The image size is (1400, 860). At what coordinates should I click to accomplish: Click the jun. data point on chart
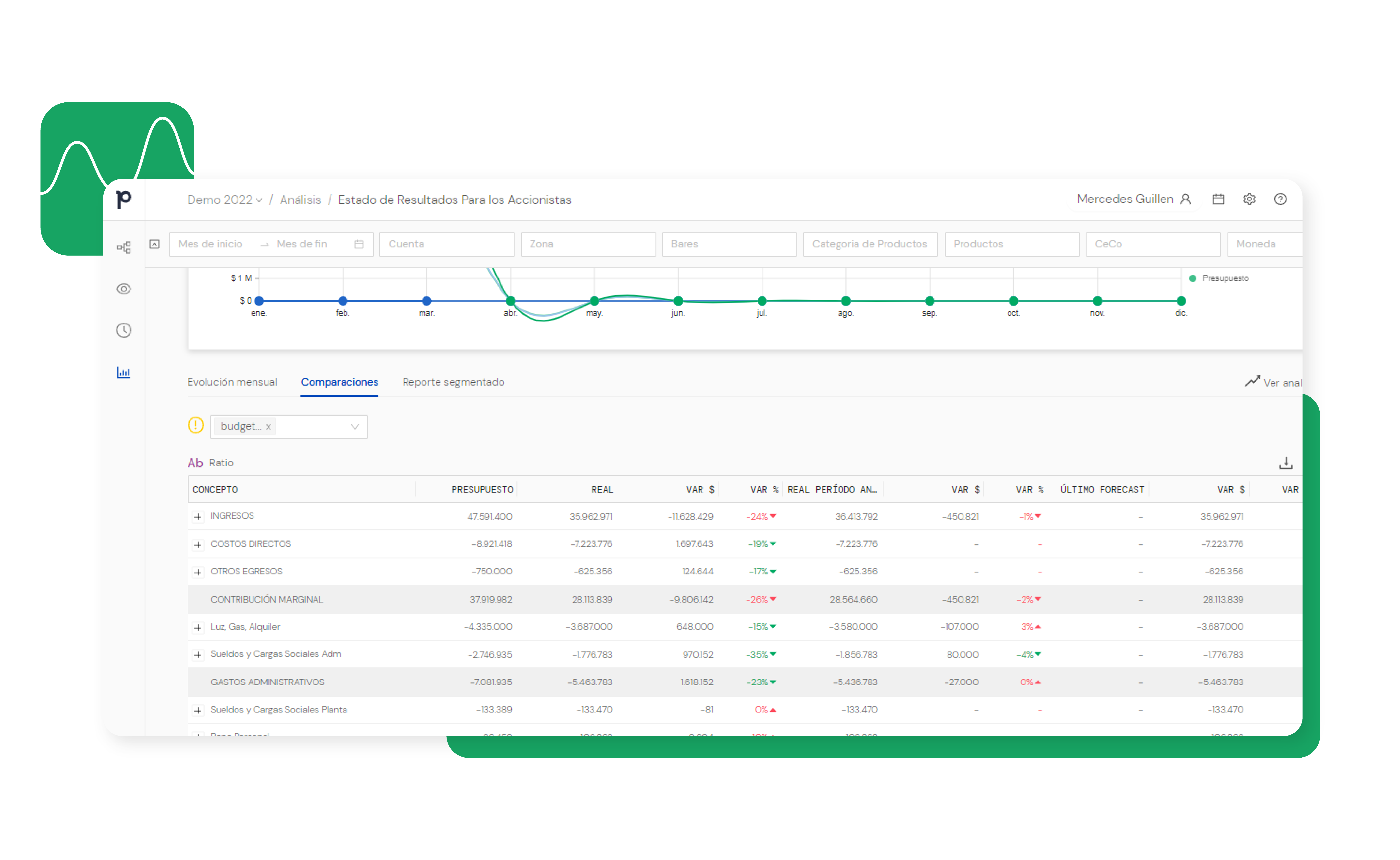(x=678, y=301)
